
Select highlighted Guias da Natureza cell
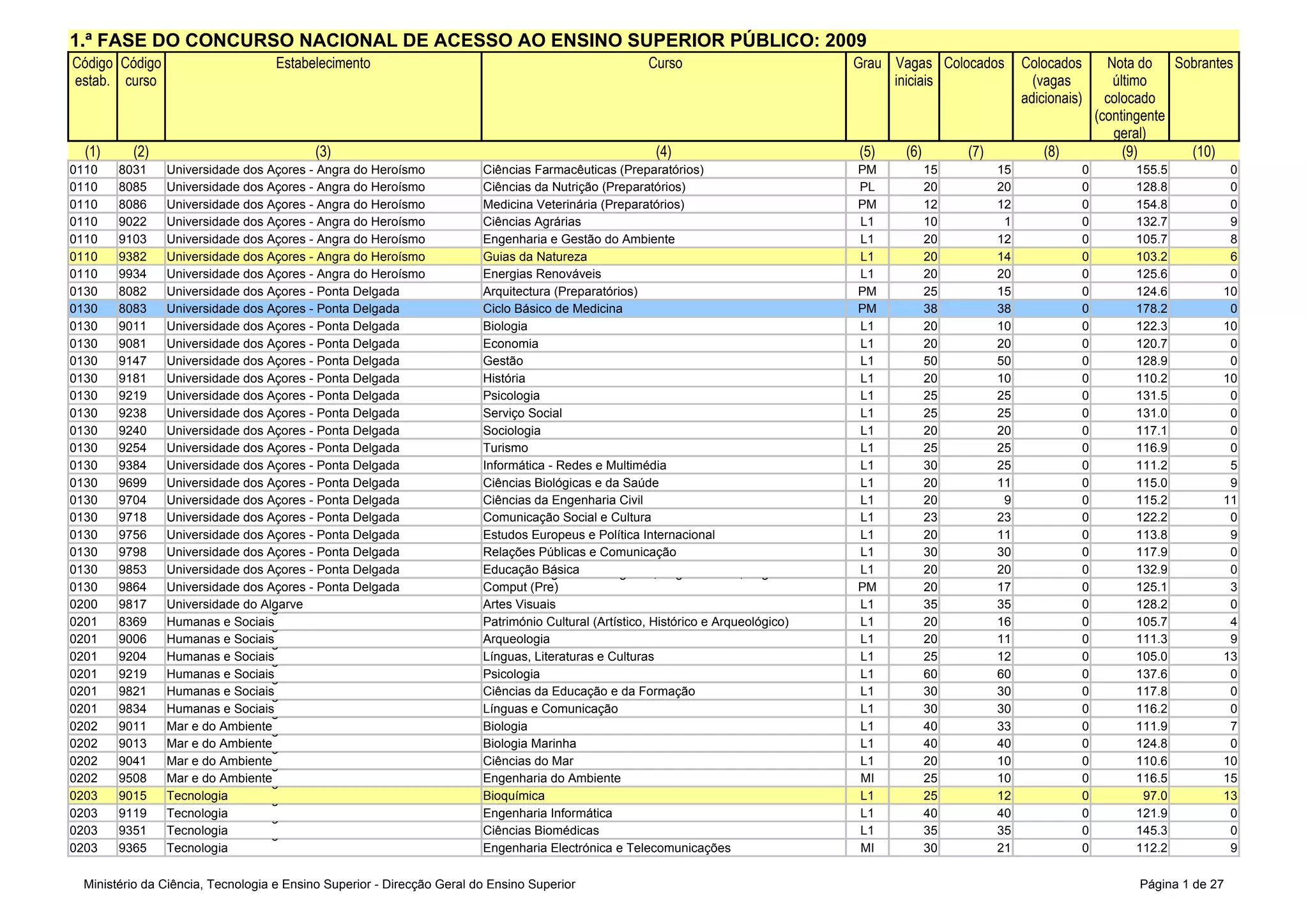pyautogui.click(x=535, y=257)
